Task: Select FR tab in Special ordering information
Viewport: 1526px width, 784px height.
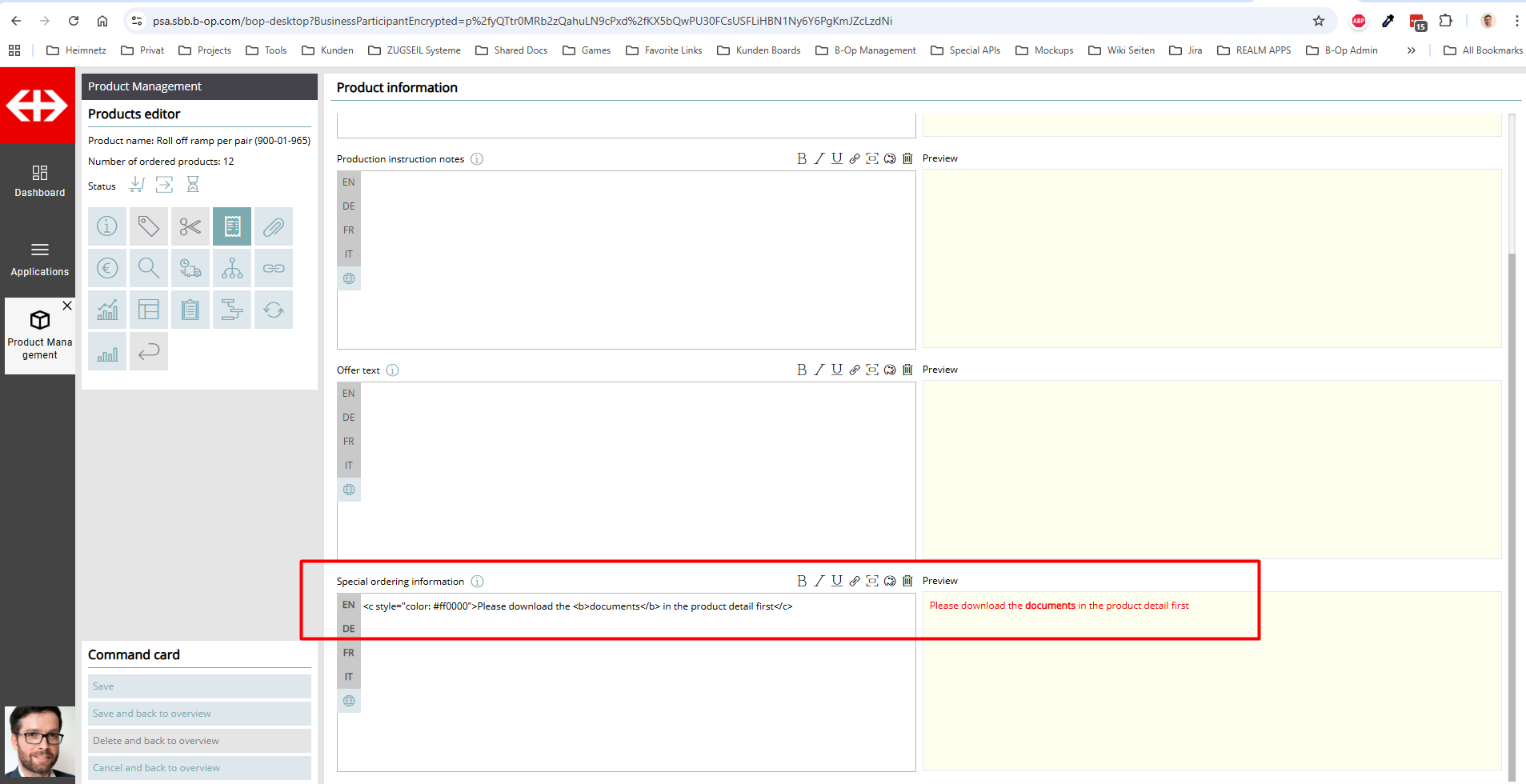Action: pyautogui.click(x=349, y=653)
